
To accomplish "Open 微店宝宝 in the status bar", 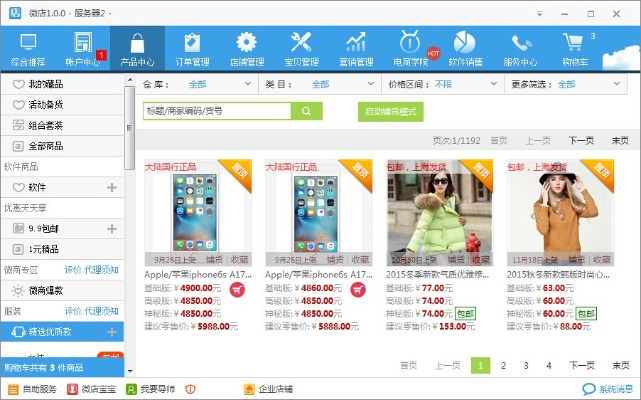I will (x=91, y=389).
